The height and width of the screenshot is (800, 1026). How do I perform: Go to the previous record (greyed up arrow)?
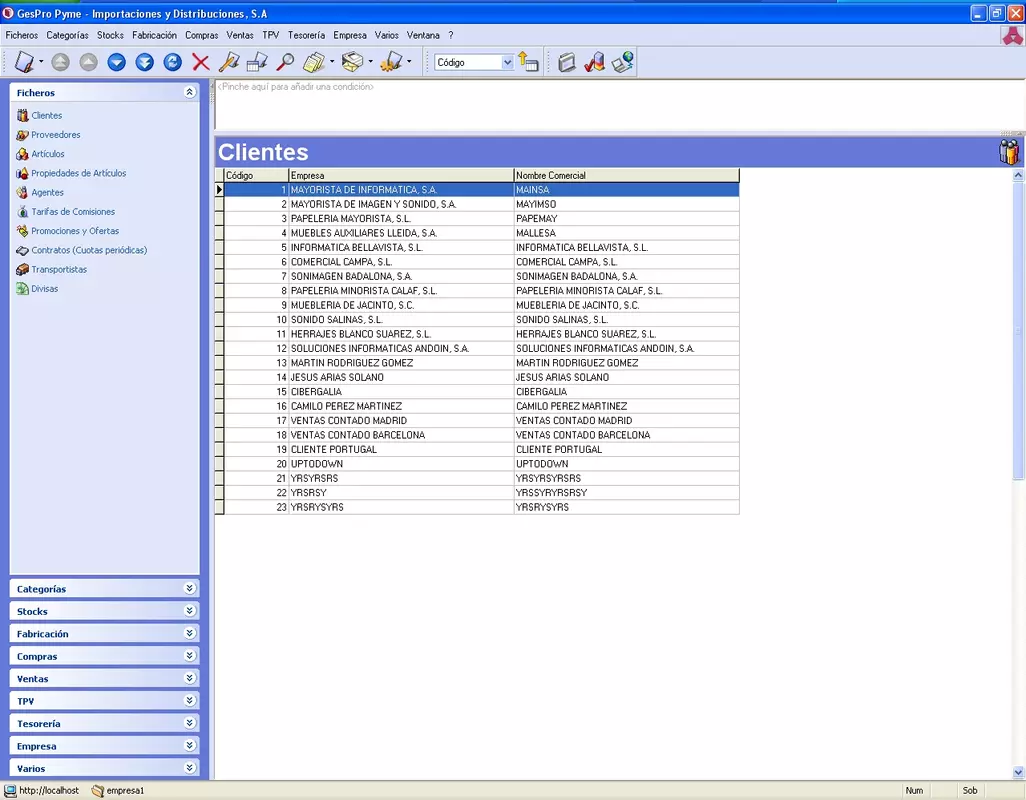88,62
